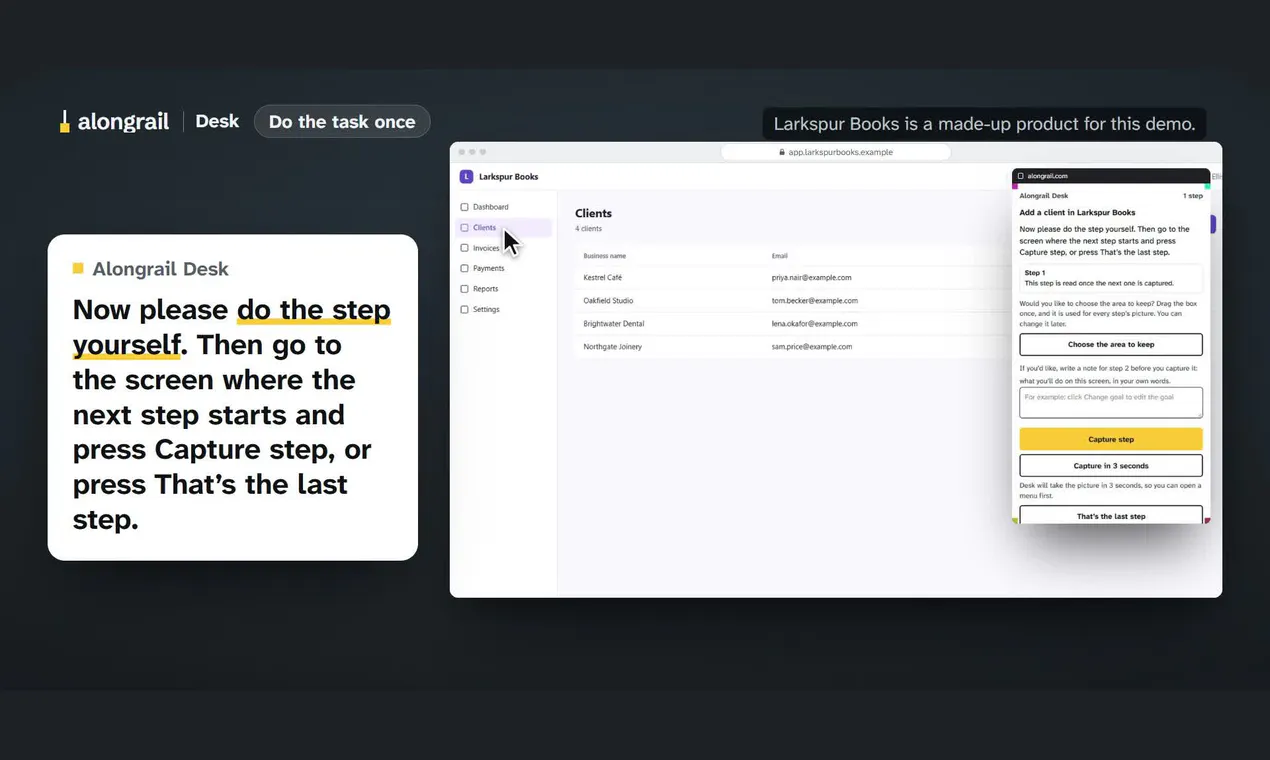
Task: Select the Oakfield Studio business name
Action: (608, 300)
